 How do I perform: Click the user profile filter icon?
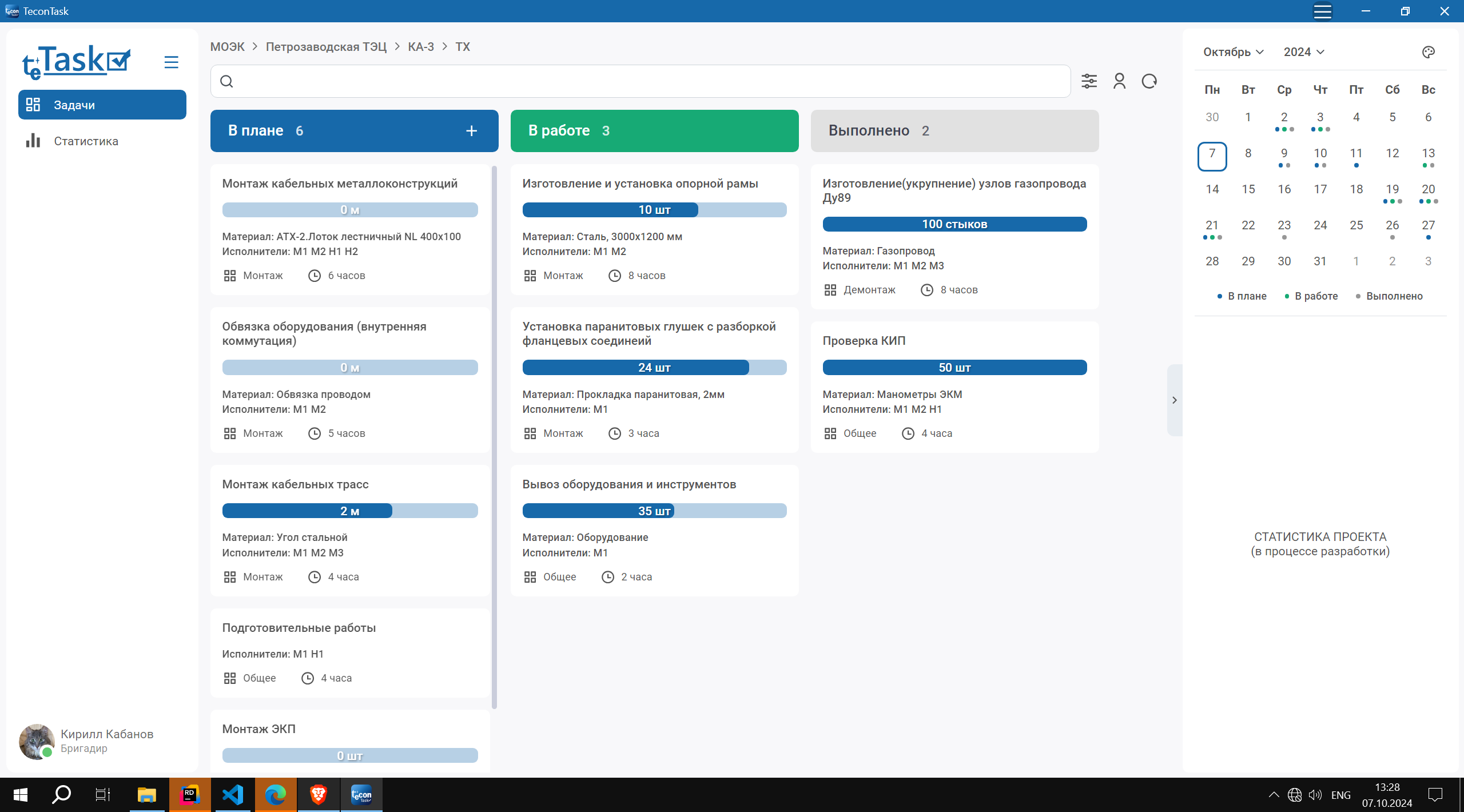click(x=1119, y=81)
